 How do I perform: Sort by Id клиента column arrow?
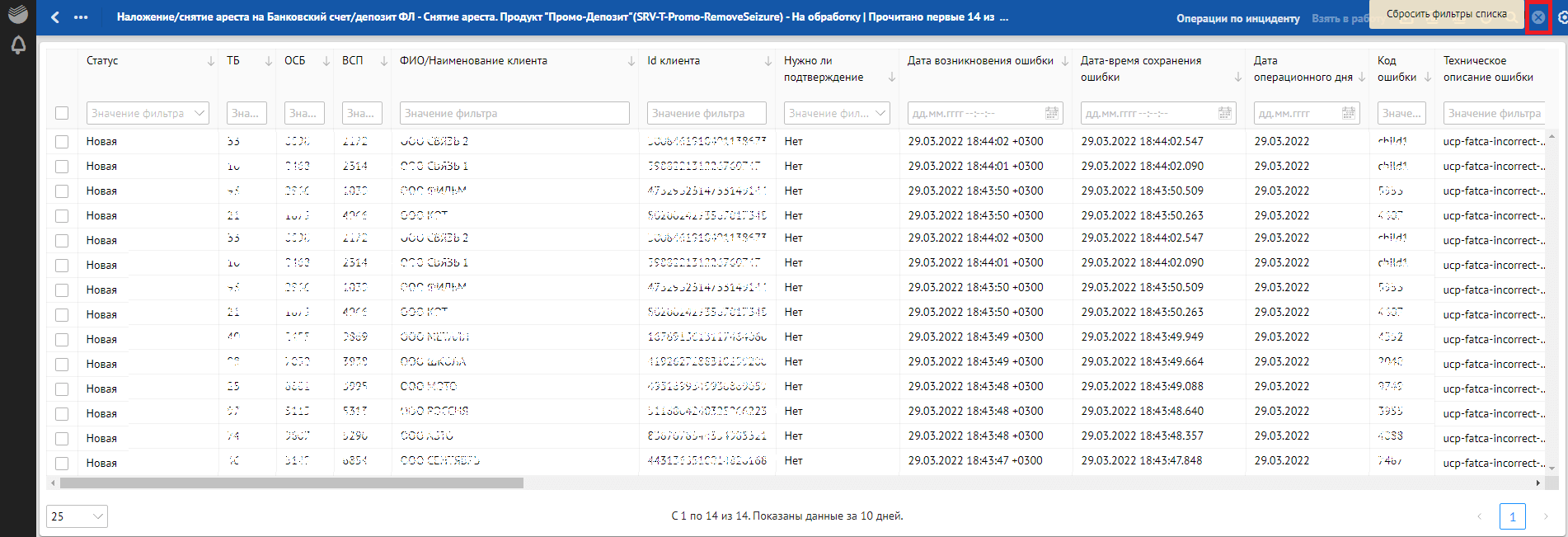pyautogui.click(x=768, y=61)
